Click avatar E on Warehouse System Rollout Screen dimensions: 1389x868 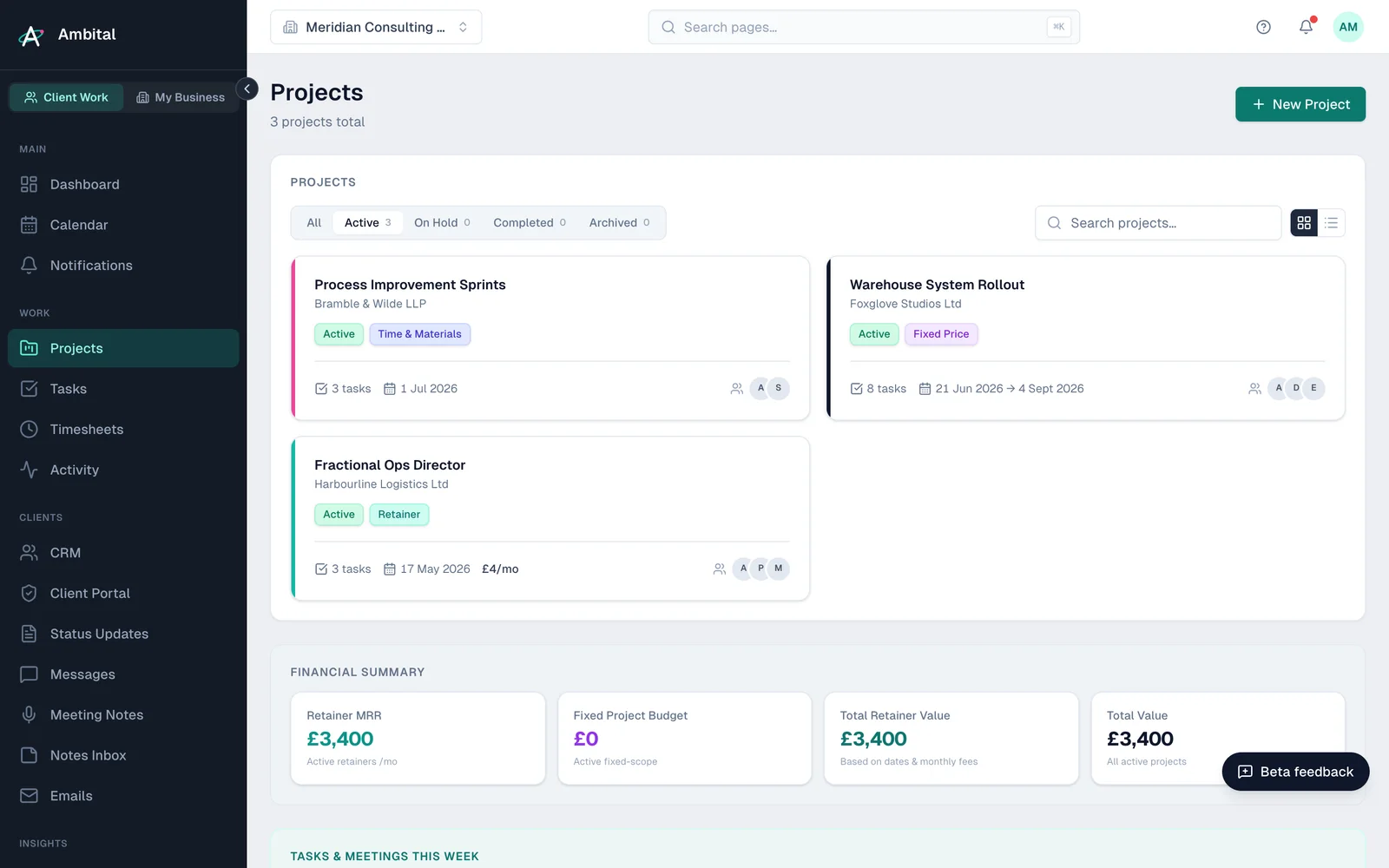(1313, 388)
